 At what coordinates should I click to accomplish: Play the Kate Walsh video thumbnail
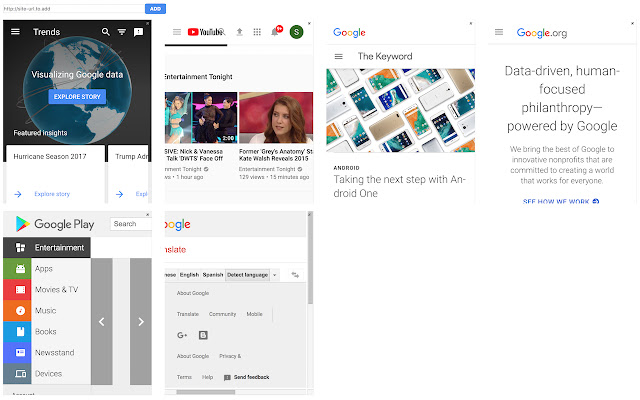coord(276,118)
